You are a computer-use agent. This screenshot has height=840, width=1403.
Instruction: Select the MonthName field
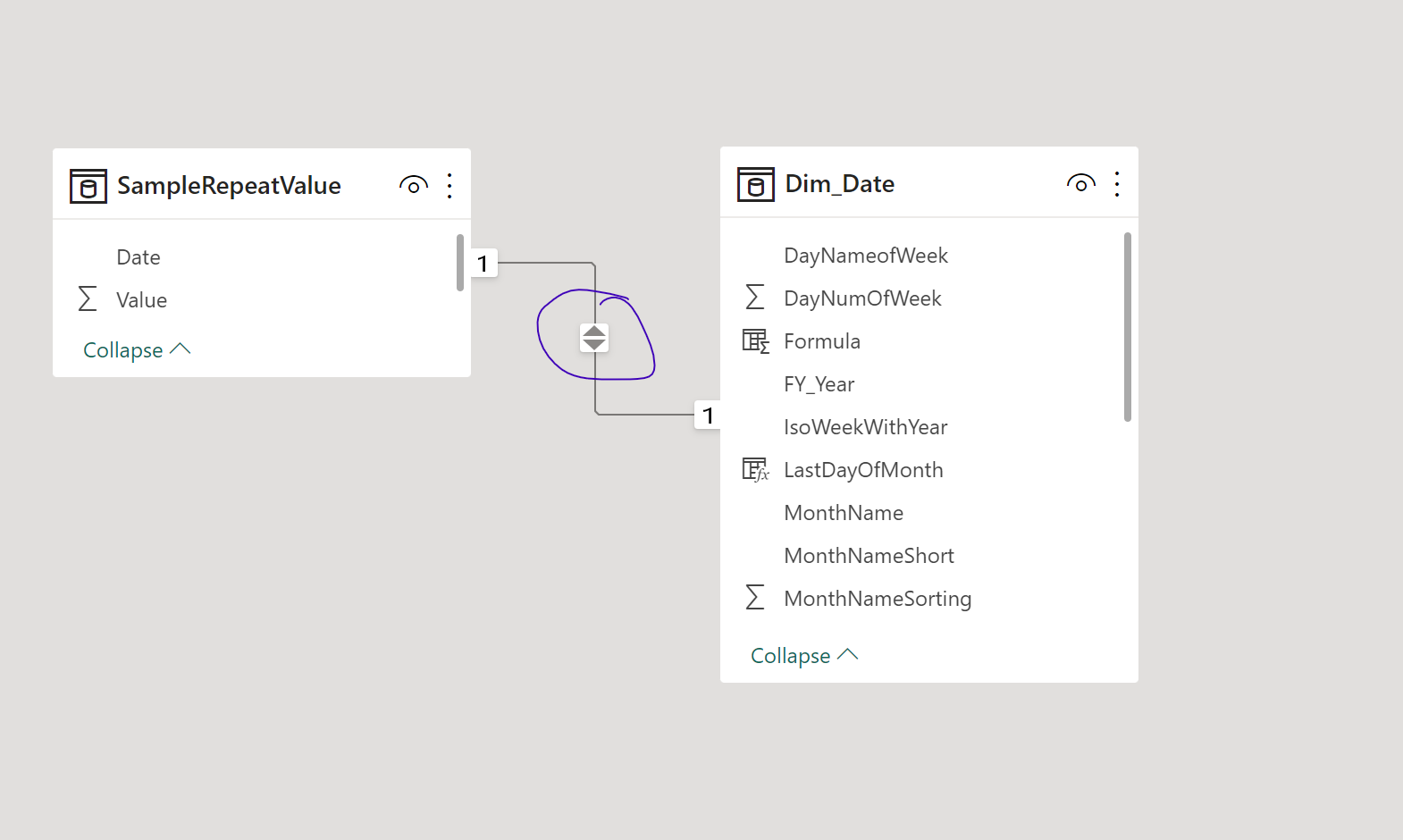(844, 513)
